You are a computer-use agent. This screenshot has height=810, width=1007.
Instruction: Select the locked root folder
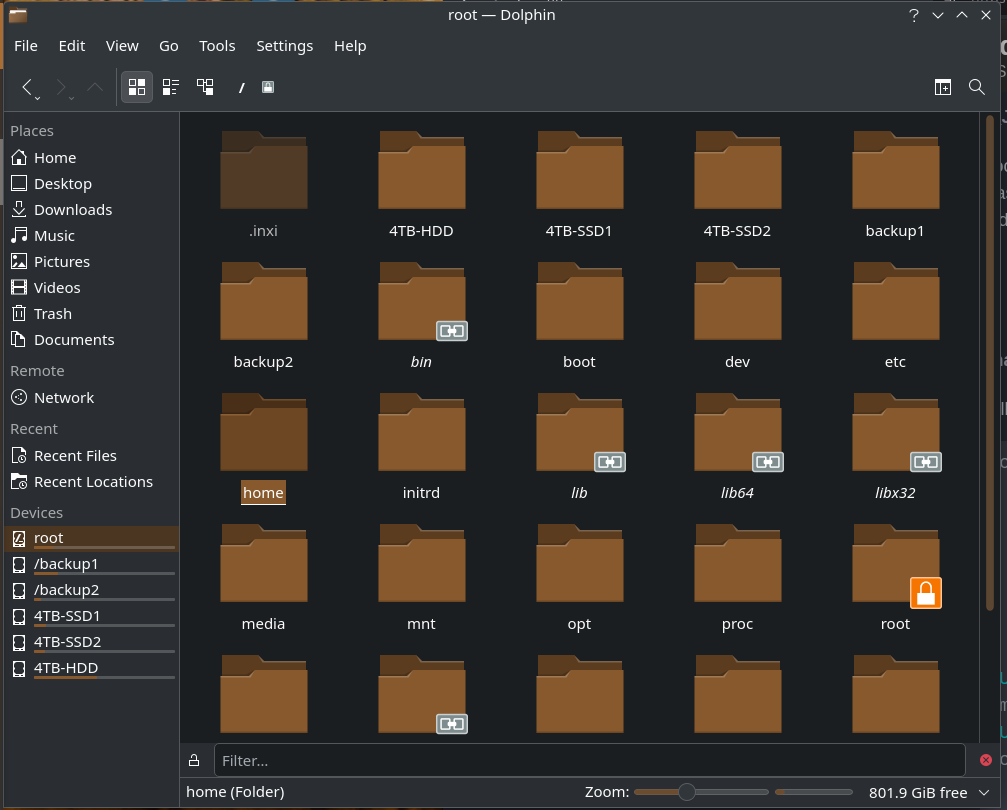[x=895, y=563]
